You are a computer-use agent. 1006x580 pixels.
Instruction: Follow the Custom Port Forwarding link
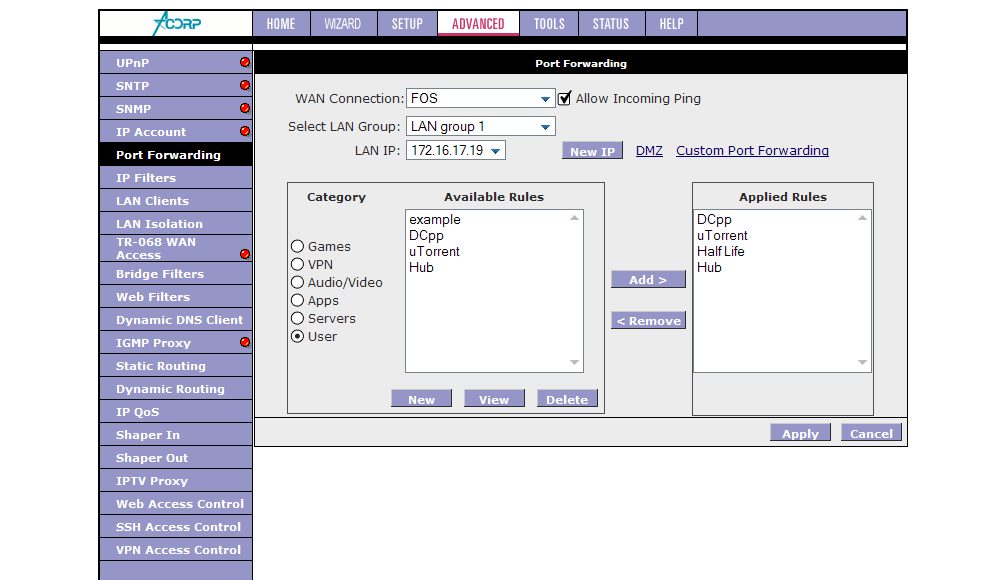[x=752, y=150]
